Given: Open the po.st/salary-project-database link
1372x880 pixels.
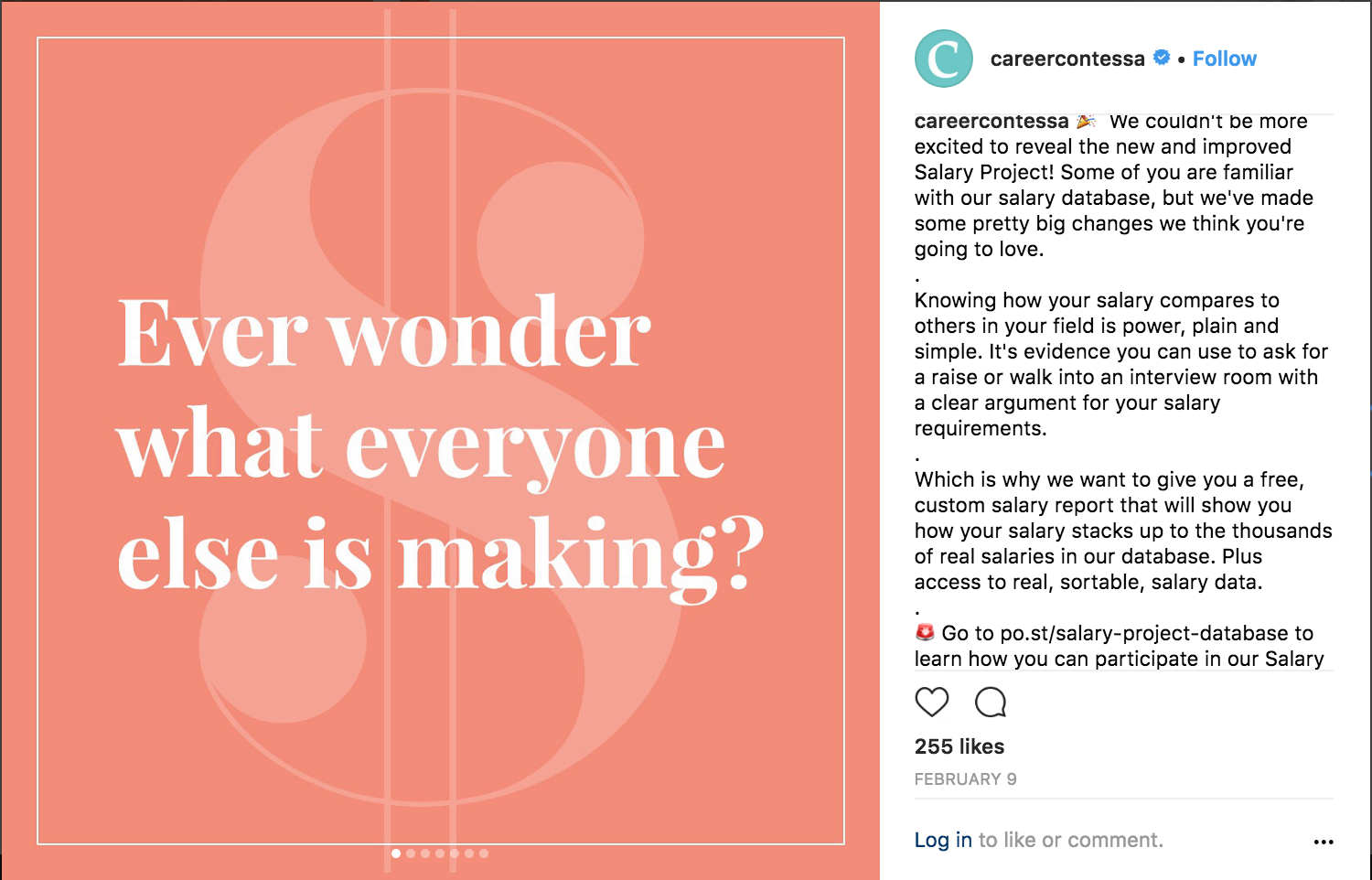Looking at the screenshot, I should (x=1140, y=632).
